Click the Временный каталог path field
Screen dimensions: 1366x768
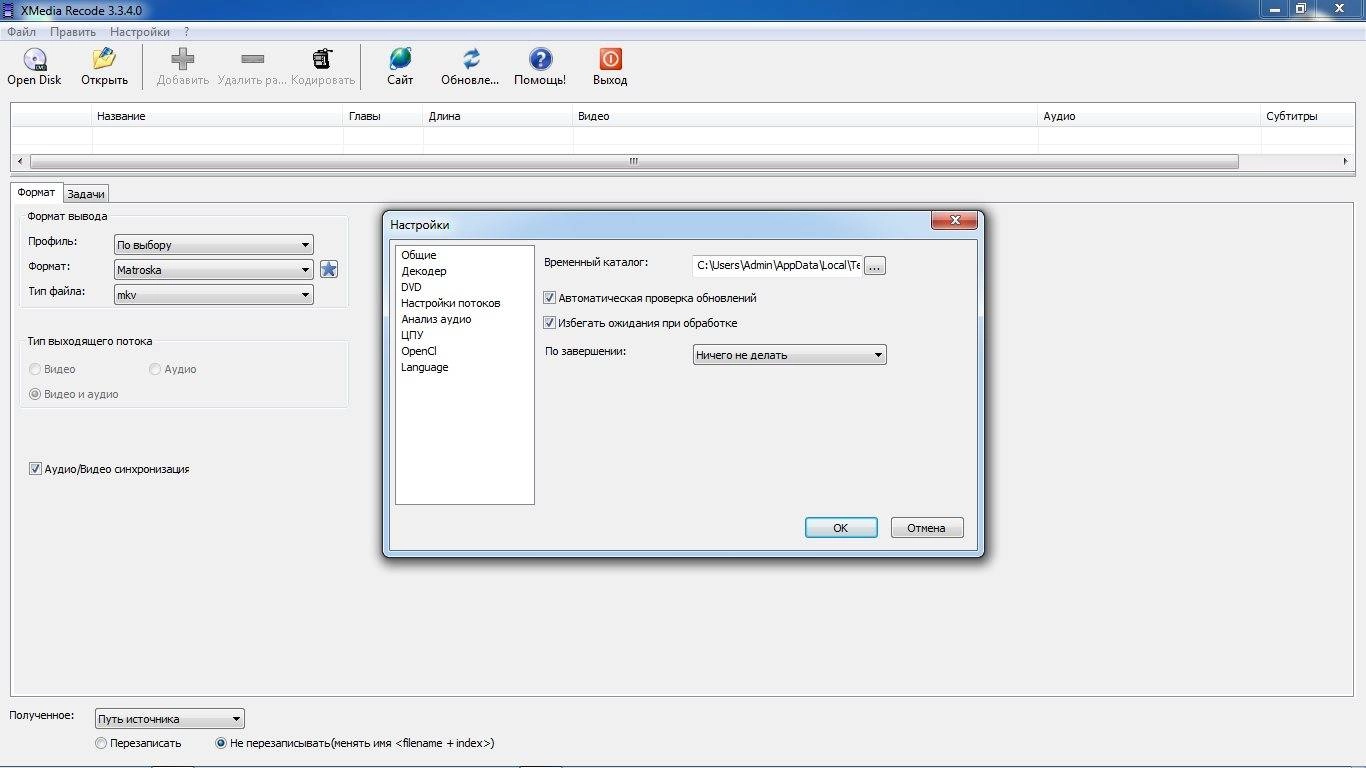pos(777,265)
